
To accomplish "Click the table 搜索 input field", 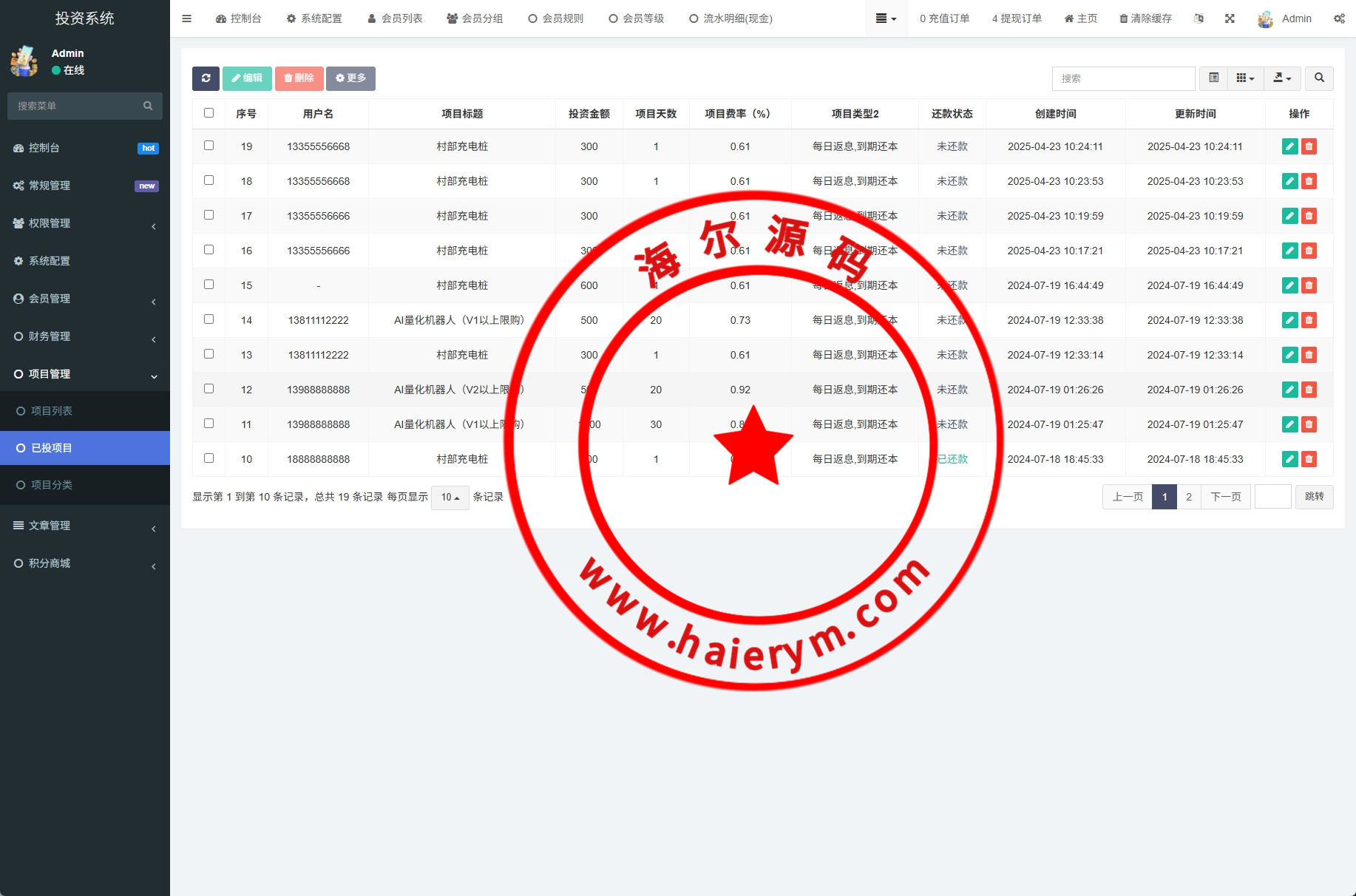I will 1122,78.
